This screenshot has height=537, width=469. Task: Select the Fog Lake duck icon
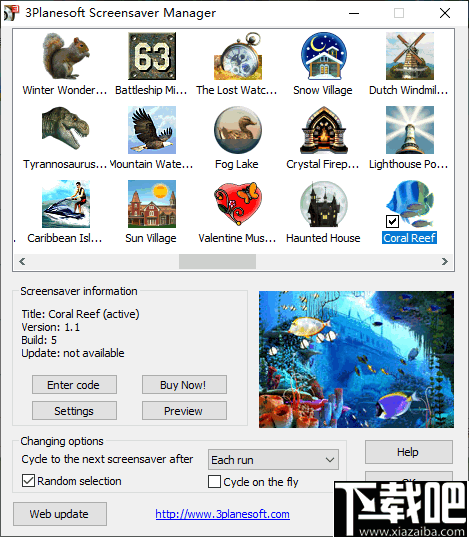238,130
